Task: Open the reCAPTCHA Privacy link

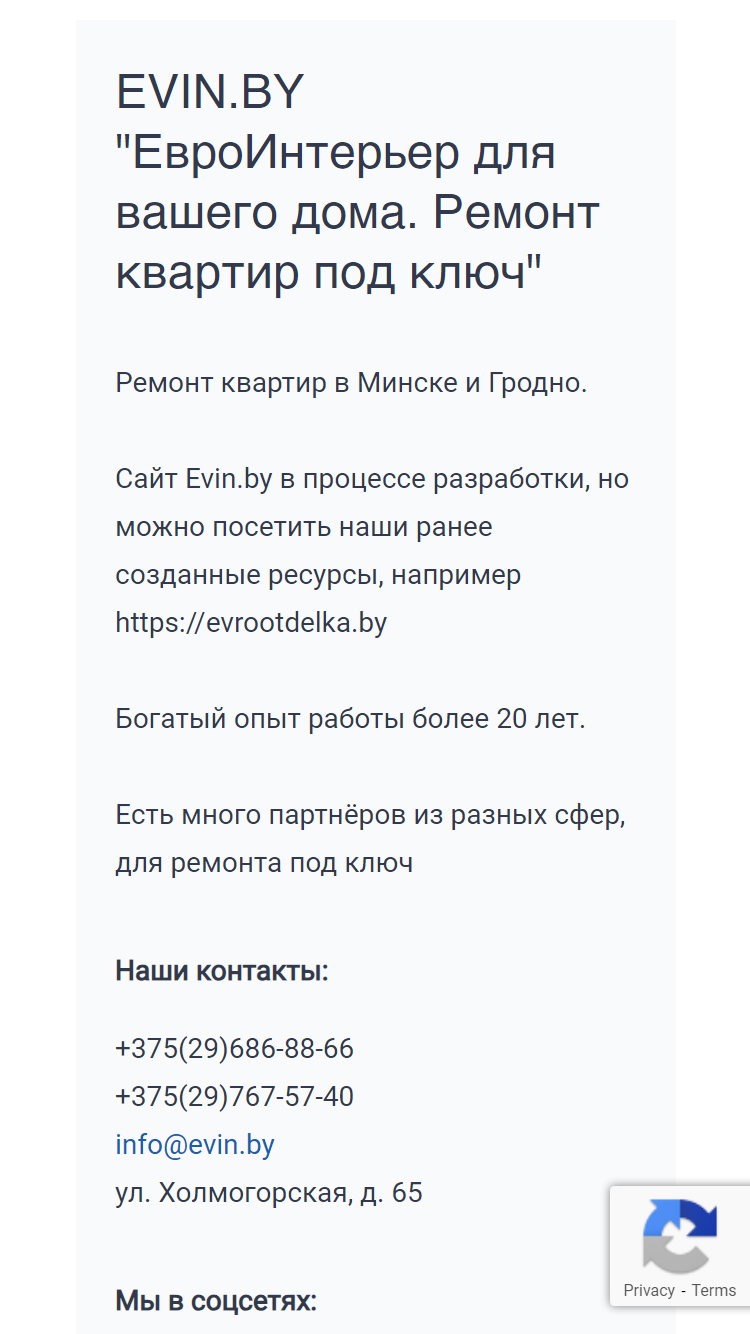Action: coord(649,1290)
